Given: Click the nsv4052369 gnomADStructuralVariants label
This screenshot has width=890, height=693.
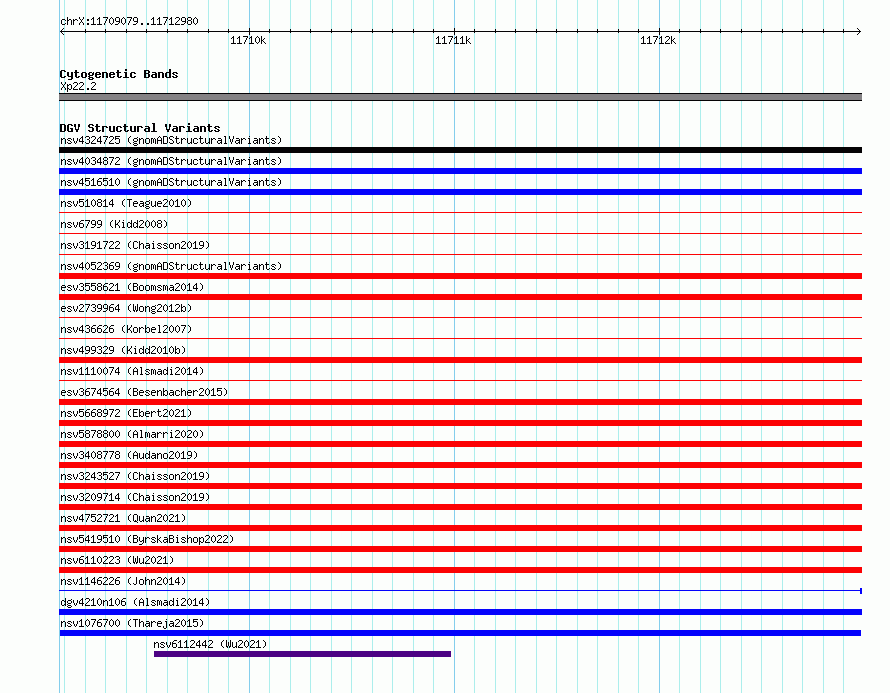Looking at the screenshot, I should tap(171, 266).
